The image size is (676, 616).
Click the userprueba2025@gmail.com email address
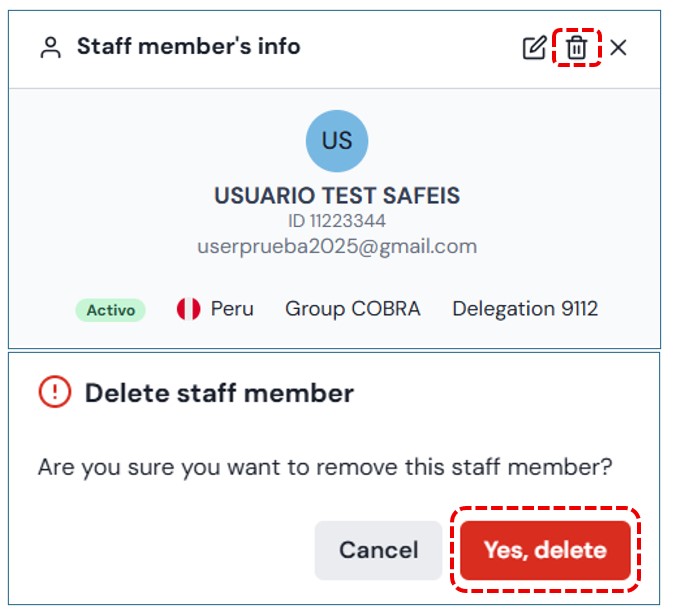337,246
